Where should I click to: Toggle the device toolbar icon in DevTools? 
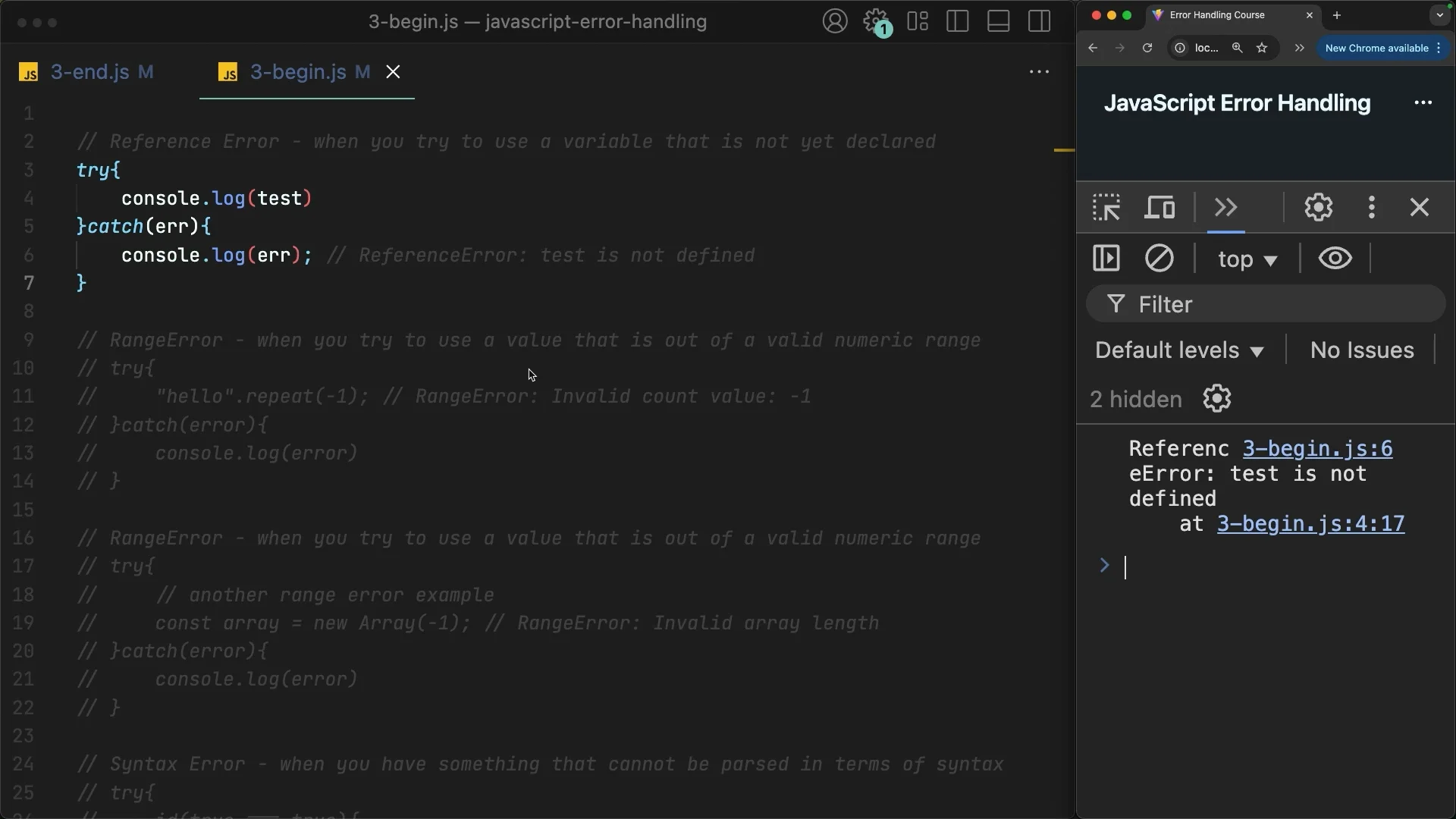[1159, 207]
